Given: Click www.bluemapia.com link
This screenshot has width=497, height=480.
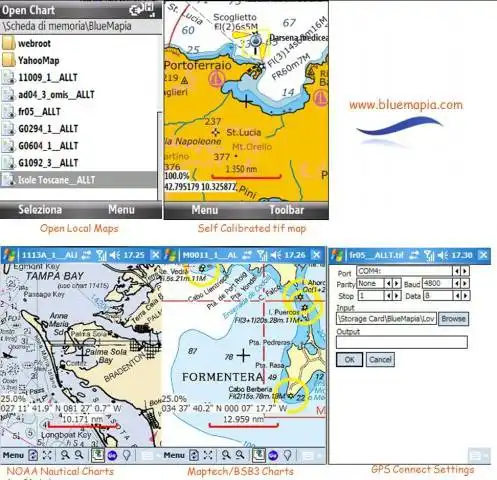Looking at the screenshot, I should pos(406,105).
